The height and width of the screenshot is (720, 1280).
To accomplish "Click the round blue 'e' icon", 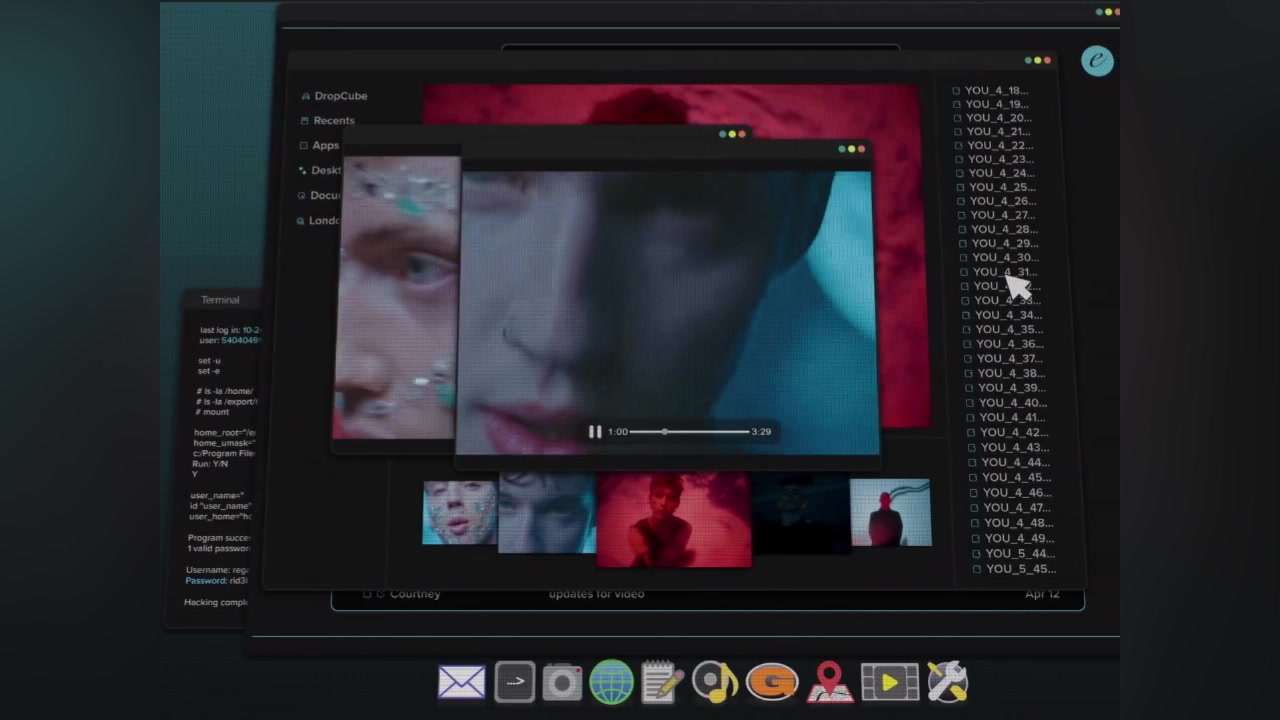I will coord(1097,61).
